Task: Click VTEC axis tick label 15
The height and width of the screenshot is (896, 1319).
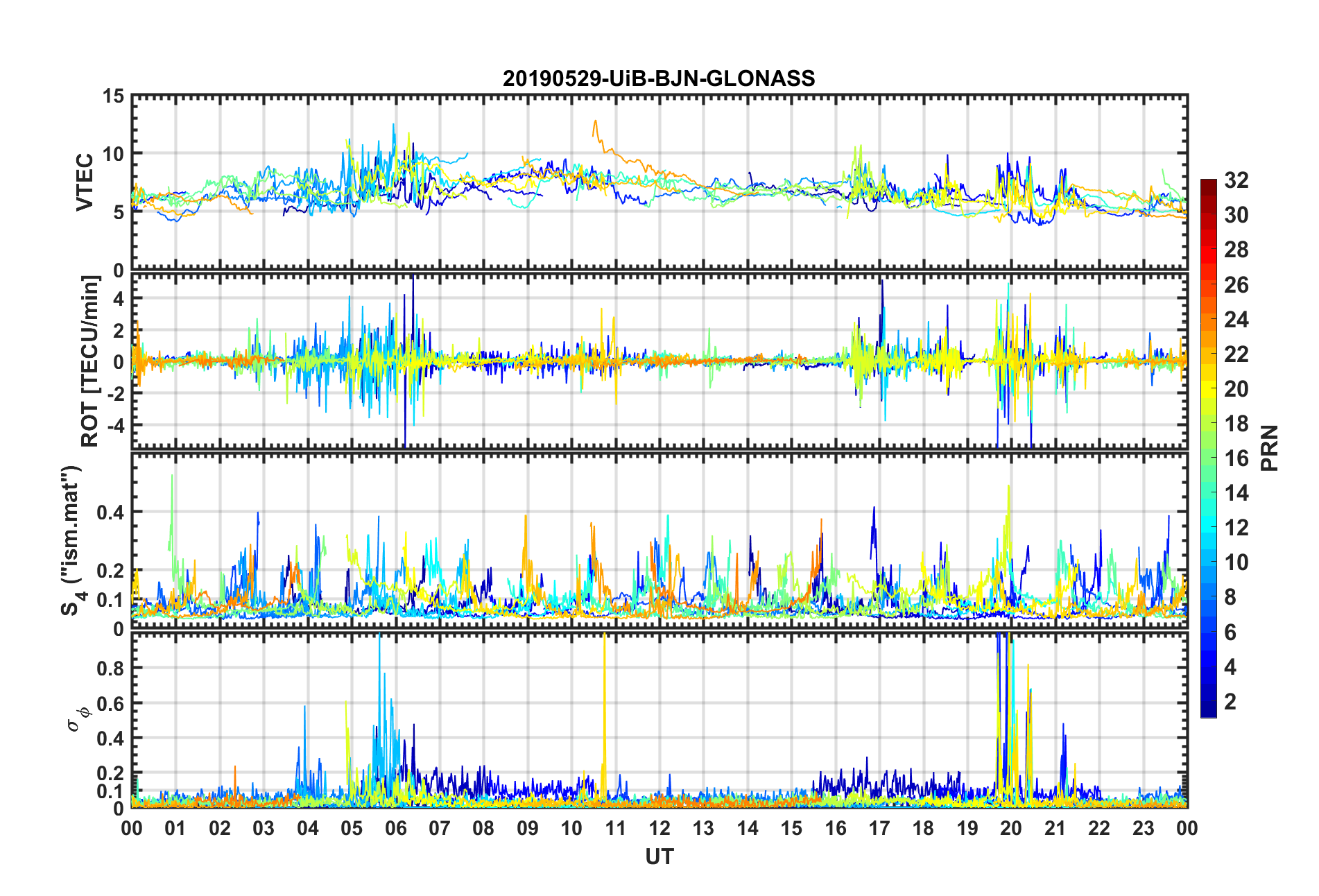Action: coord(113,96)
